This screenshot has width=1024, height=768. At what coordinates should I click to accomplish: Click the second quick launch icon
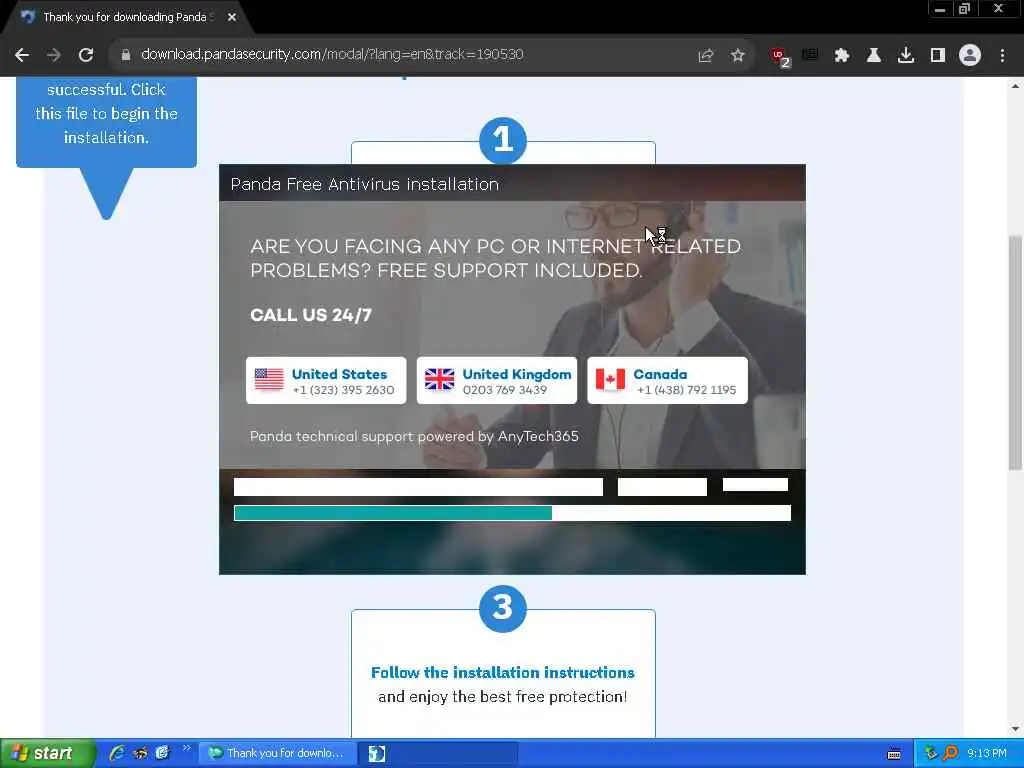click(140, 753)
